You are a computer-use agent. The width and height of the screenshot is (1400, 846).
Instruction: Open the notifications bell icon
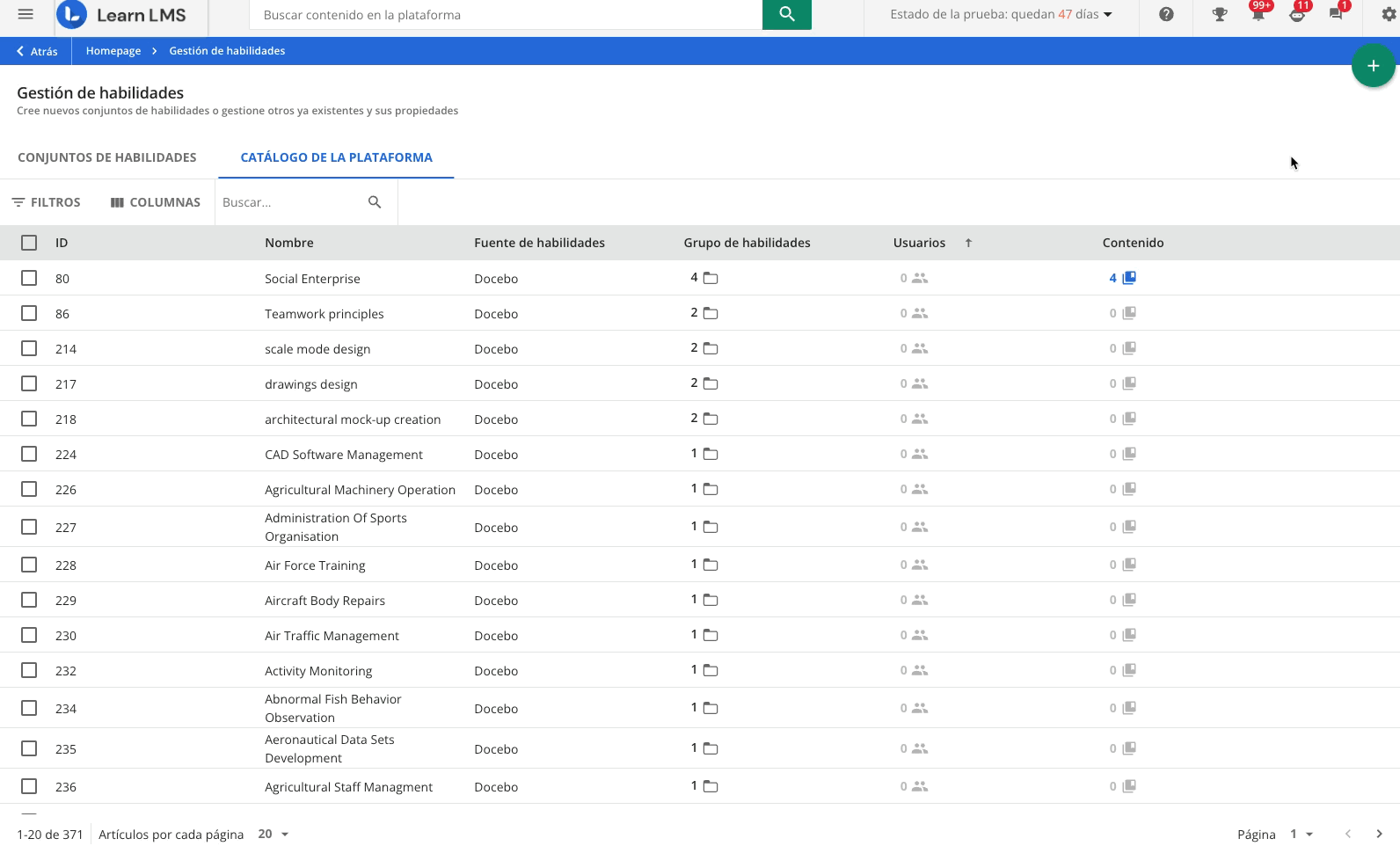coord(1258,14)
